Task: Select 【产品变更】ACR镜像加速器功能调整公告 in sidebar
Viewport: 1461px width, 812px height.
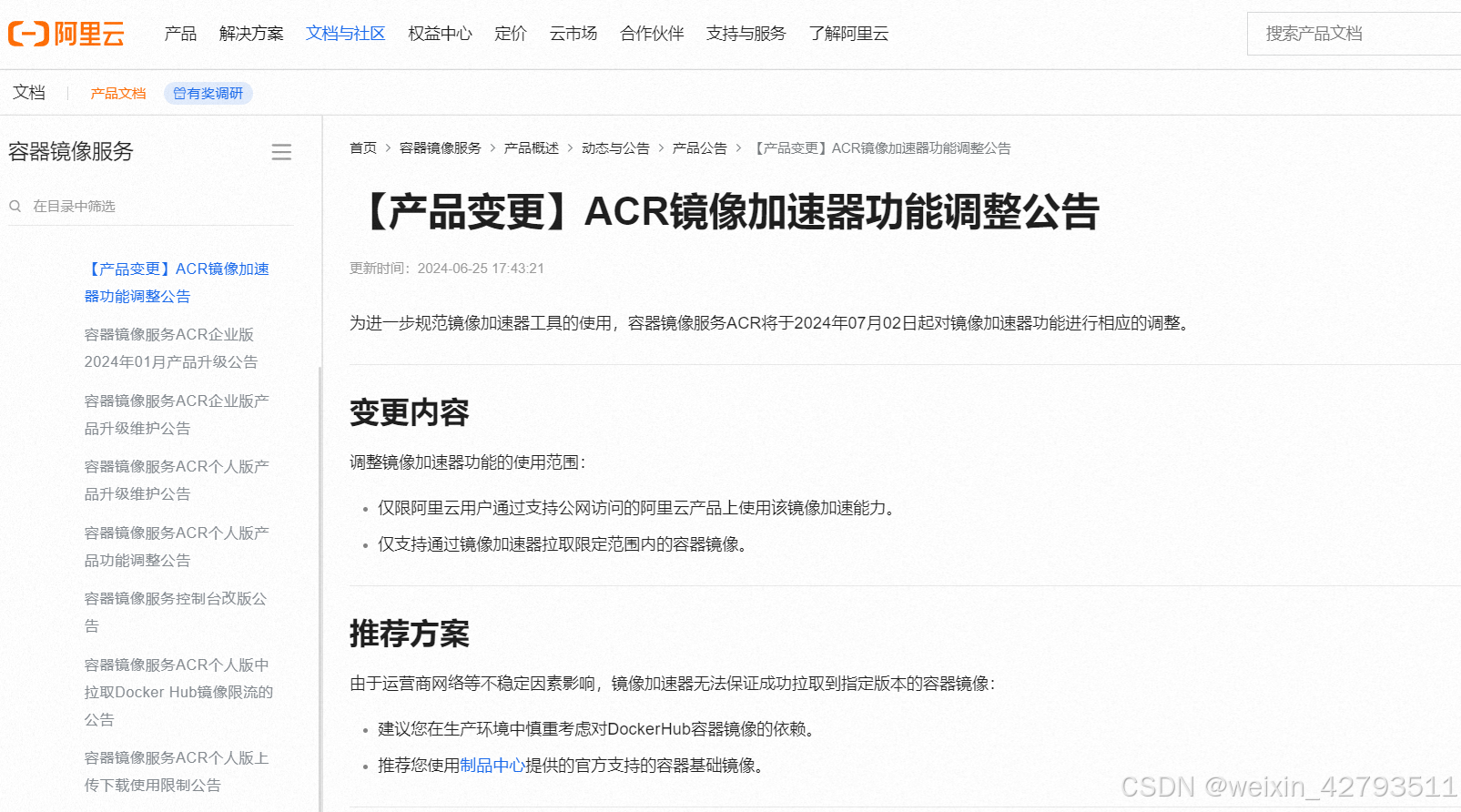Action: pyautogui.click(x=177, y=282)
